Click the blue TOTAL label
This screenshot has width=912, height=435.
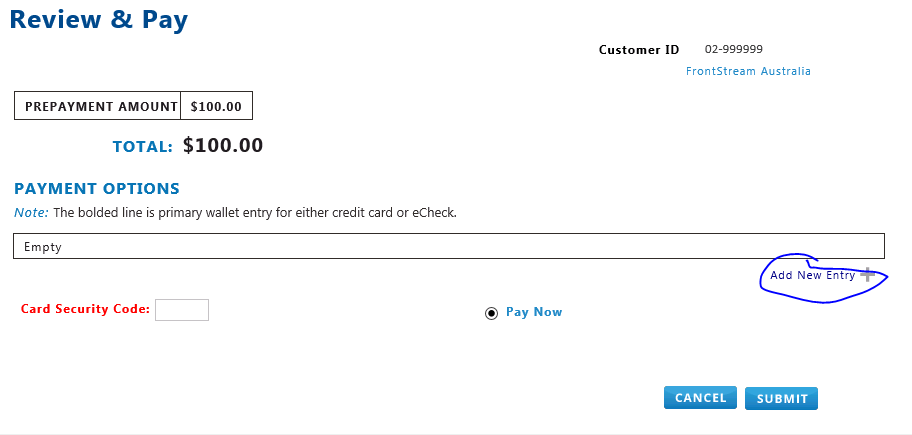[143, 147]
